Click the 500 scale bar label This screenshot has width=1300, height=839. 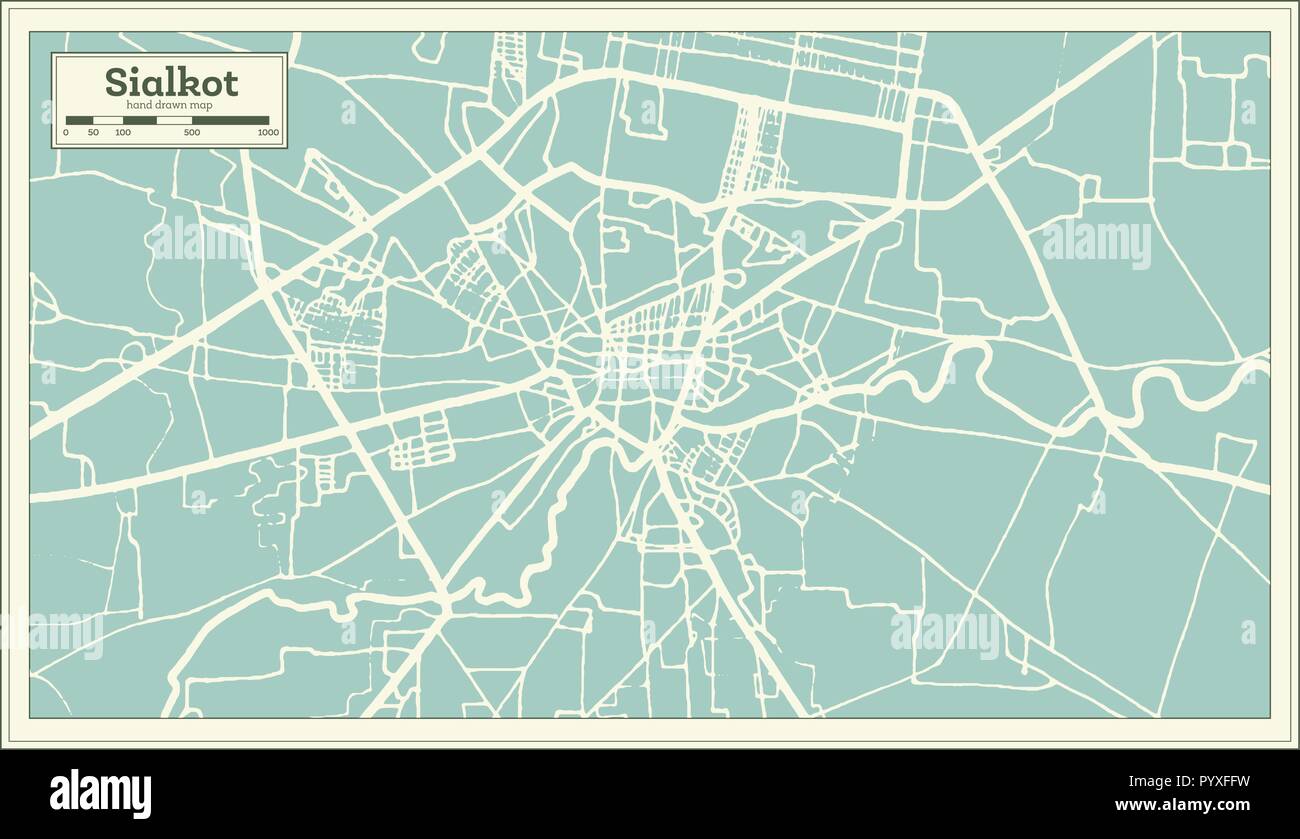pos(192,132)
